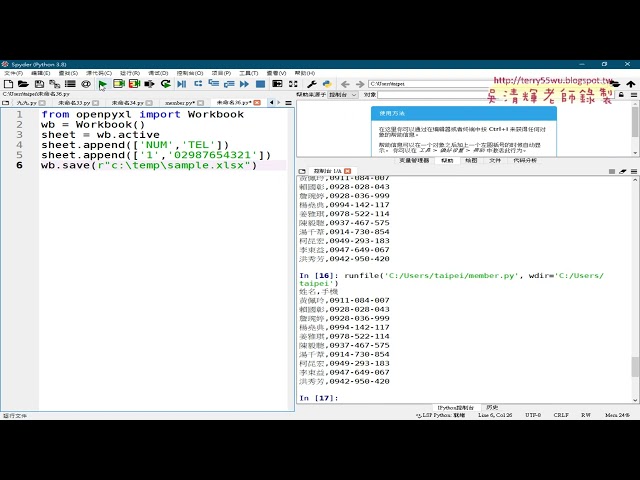This screenshot has height=480, width=640.
Task: Interrupt kernel with gray stop square
Action: click(x=611, y=171)
